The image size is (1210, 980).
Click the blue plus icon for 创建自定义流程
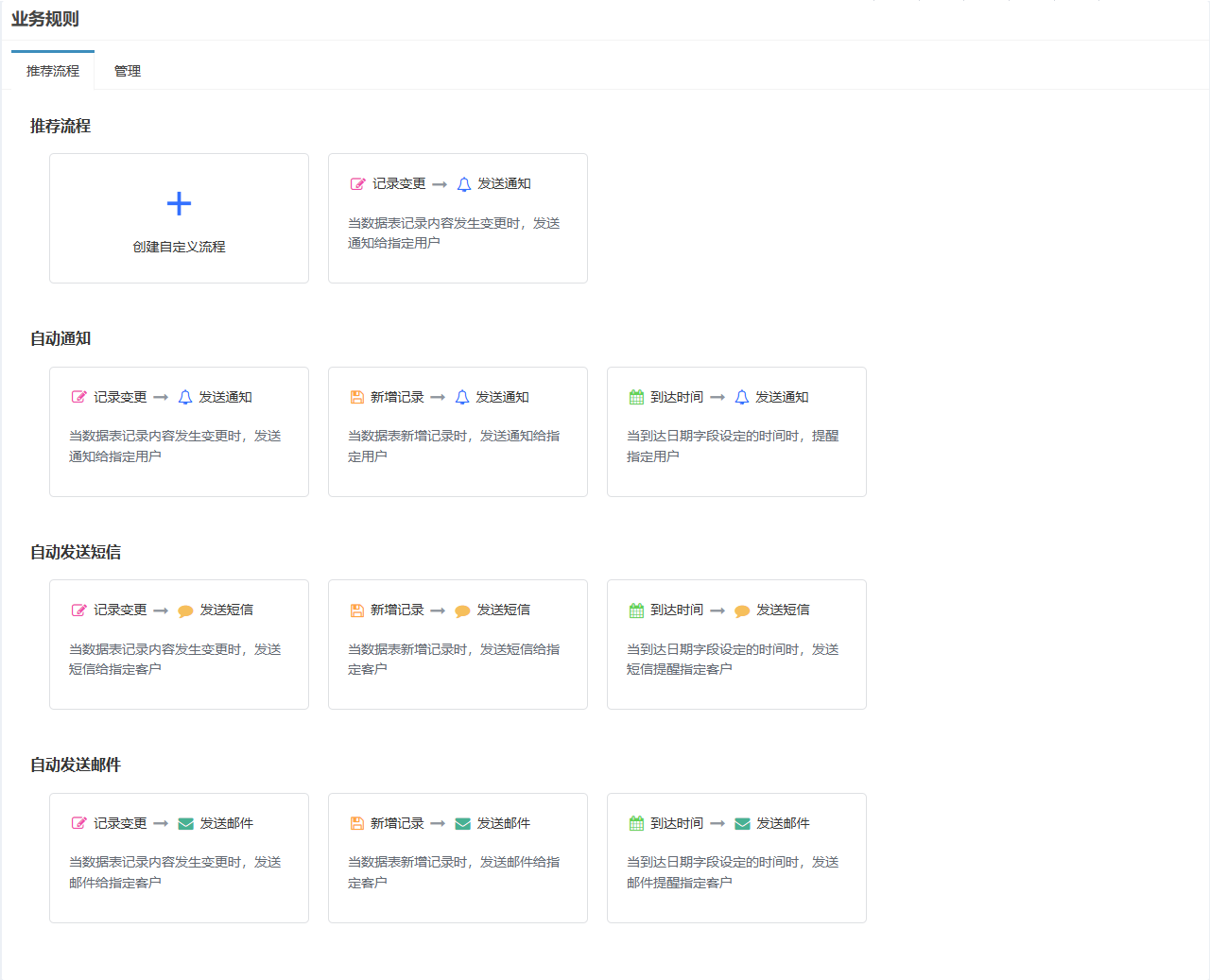pyautogui.click(x=179, y=203)
